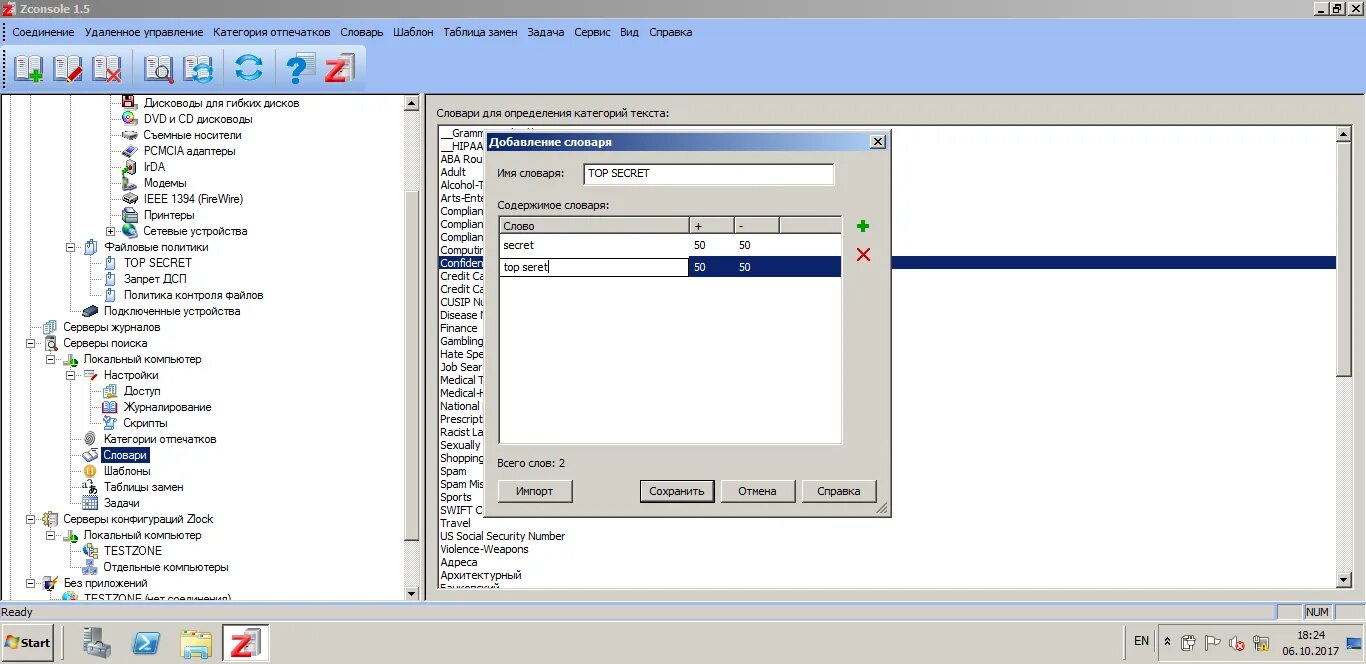Screen dimensions: 1366x664
Task: Click the Отмена button
Action: pos(757,491)
